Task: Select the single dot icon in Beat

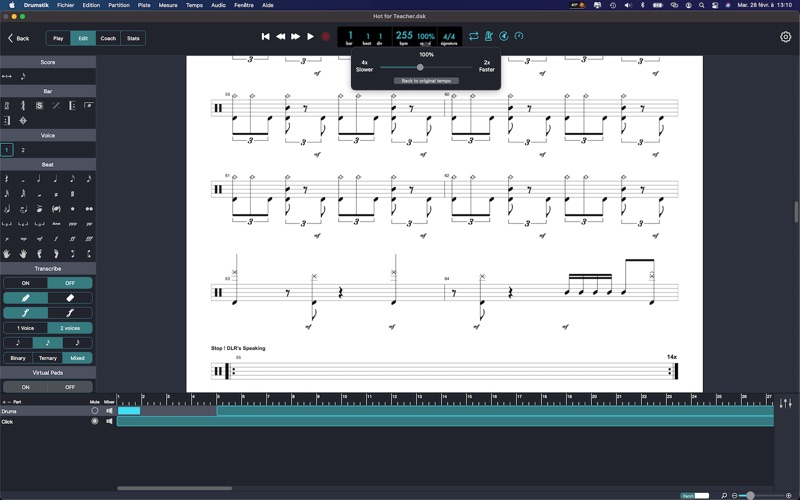Action: [x=72, y=209]
